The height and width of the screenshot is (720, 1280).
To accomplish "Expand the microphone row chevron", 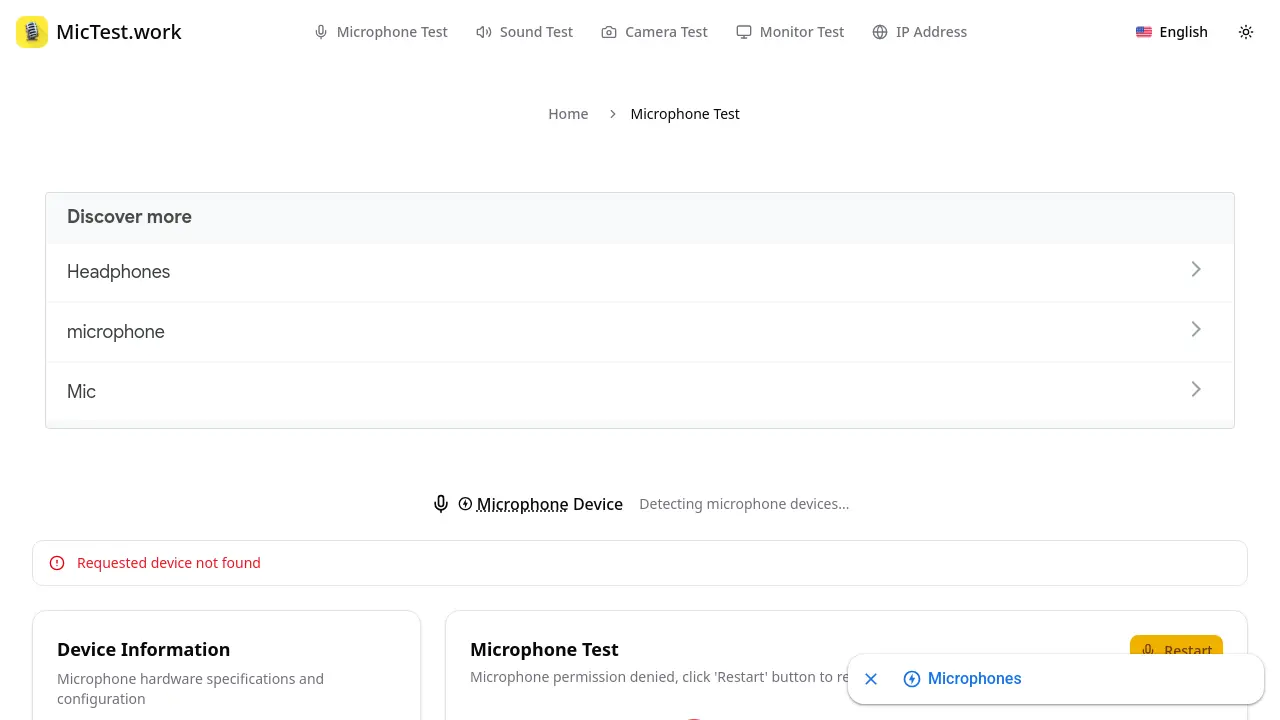I will pyautogui.click(x=1196, y=330).
